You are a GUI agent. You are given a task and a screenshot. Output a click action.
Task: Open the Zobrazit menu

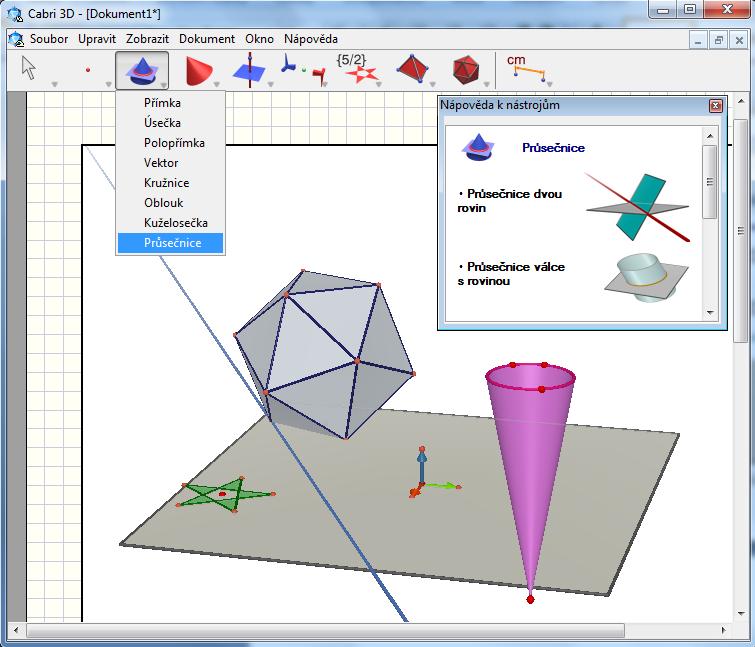(147, 39)
